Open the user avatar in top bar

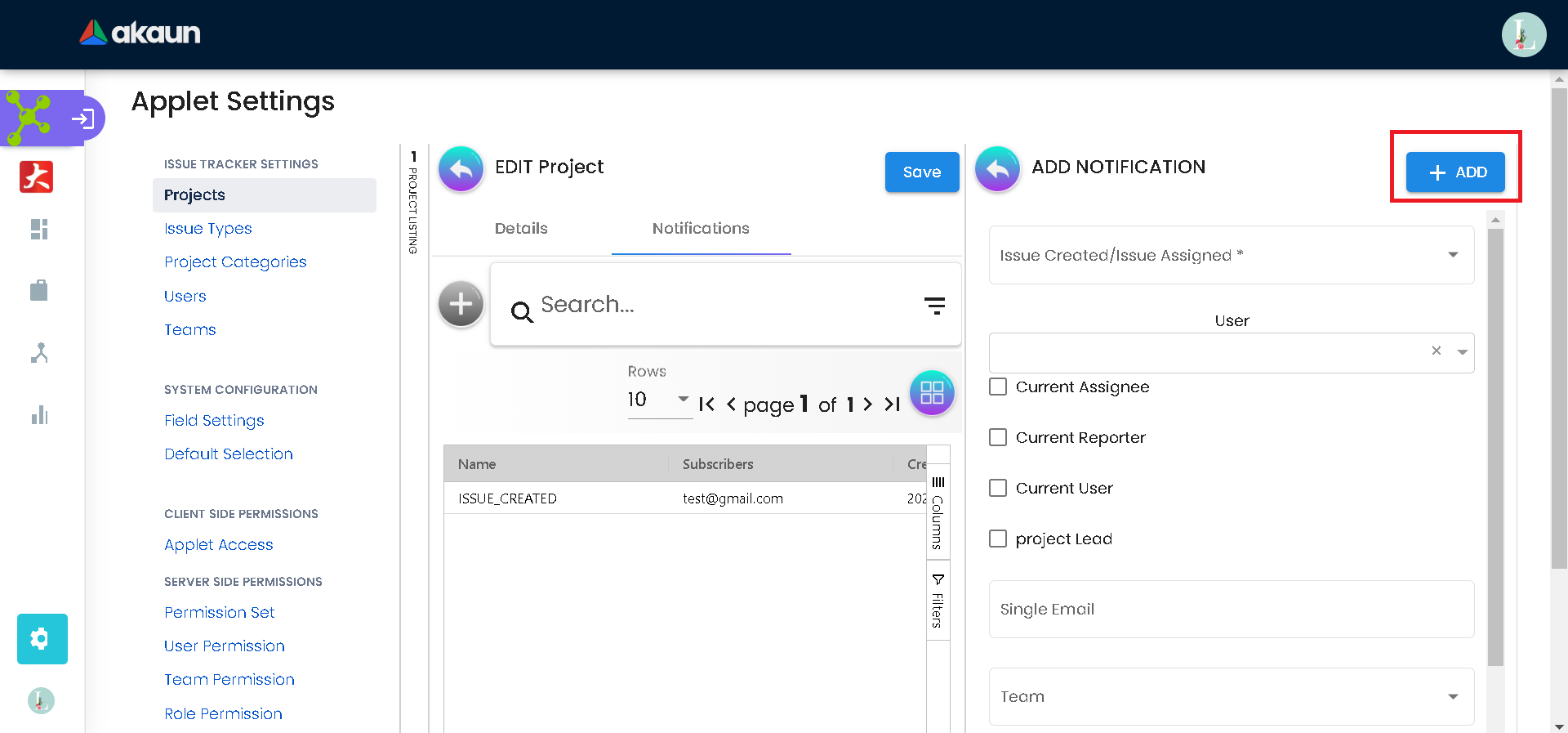click(x=1524, y=34)
